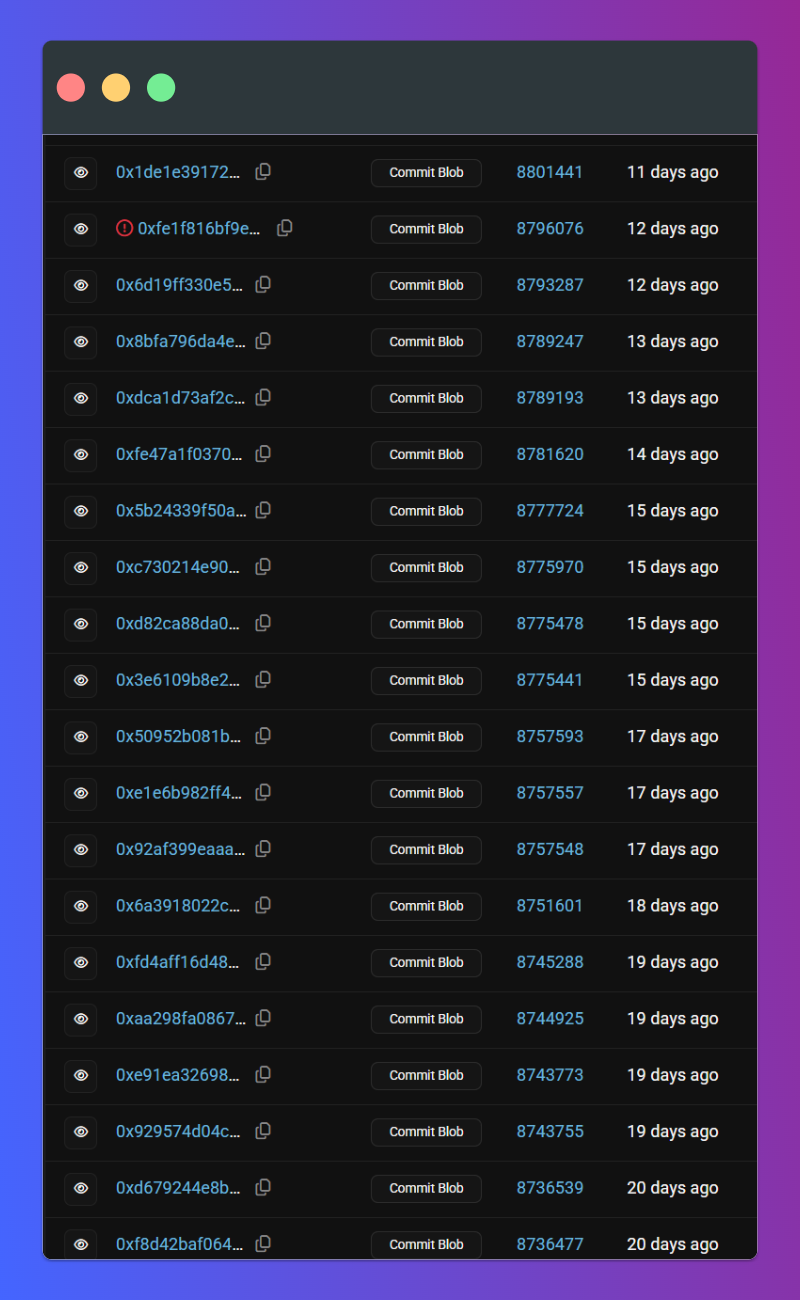Click '19 days ago' for block 8744925

[x=673, y=1019]
